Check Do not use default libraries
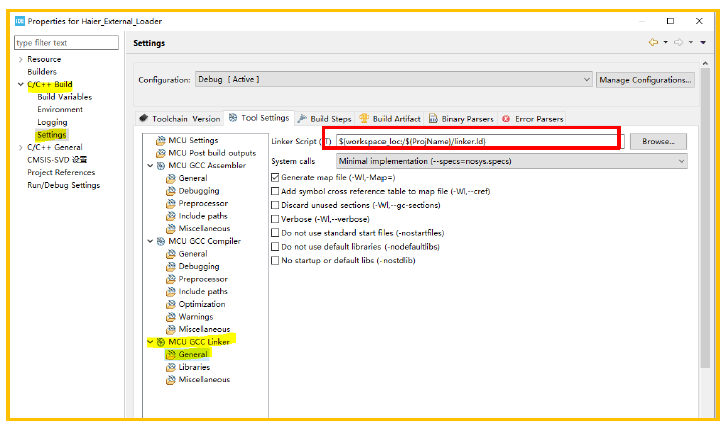This screenshot has width=723, height=427. click(x=275, y=247)
